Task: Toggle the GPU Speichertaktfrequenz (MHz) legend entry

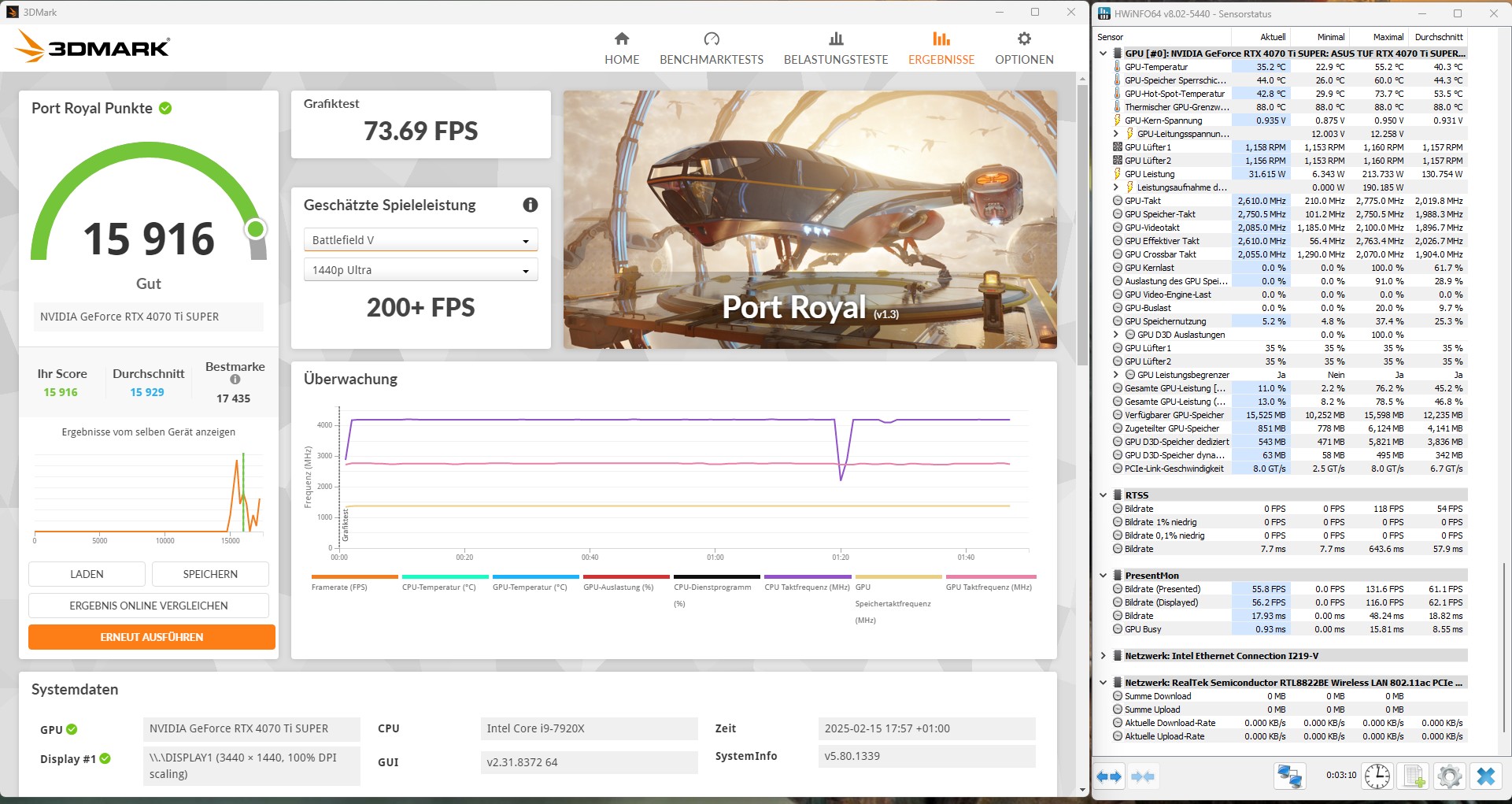Action: (898, 600)
